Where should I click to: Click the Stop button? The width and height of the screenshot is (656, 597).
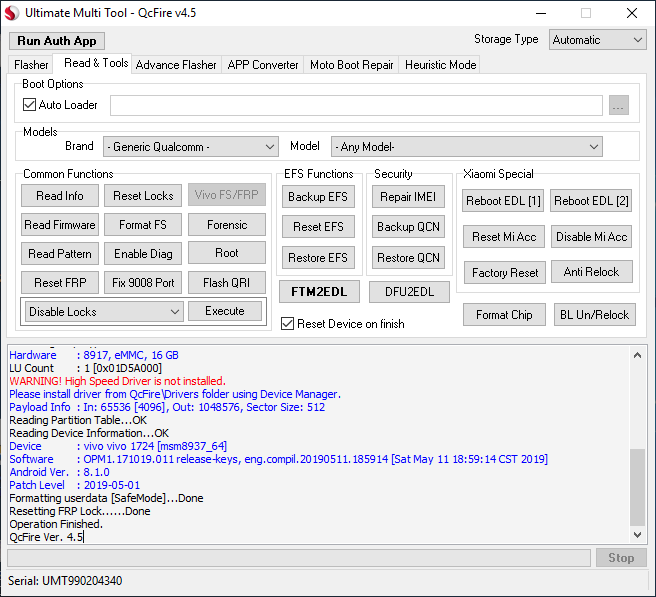point(621,558)
